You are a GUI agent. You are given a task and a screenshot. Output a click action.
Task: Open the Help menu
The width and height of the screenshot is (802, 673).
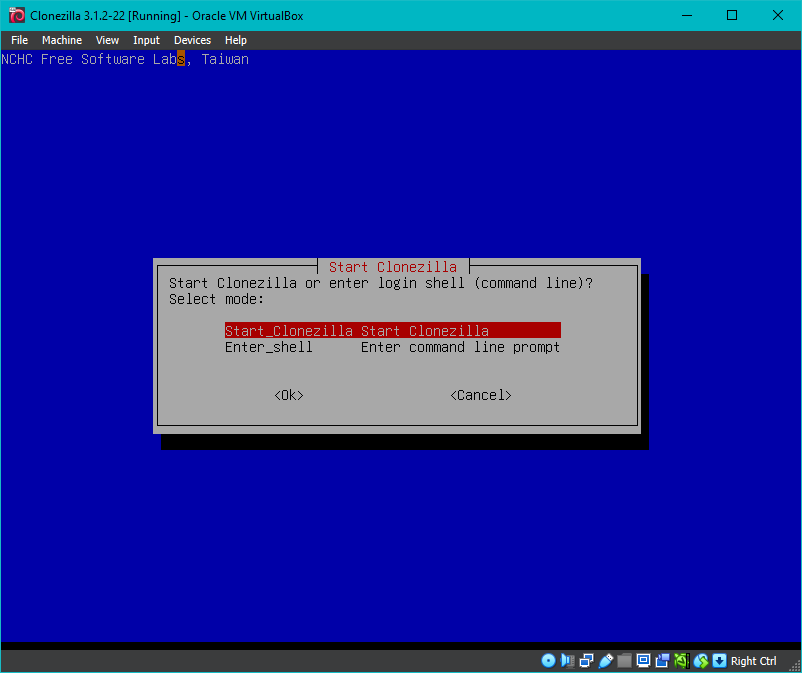tap(236, 40)
